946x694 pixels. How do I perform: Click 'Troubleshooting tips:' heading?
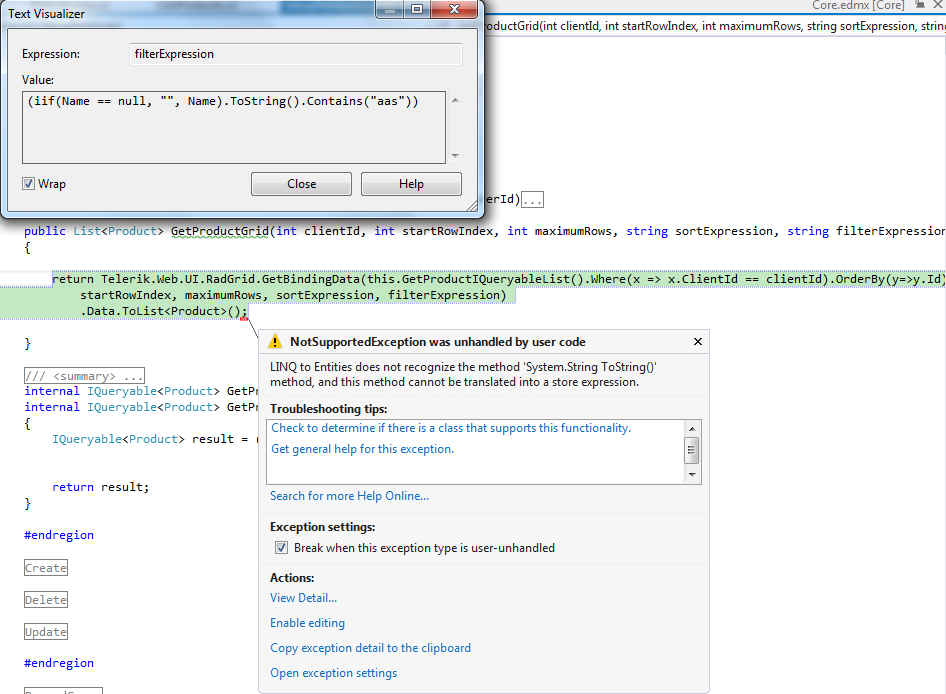pyautogui.click(x=328, y=409)
